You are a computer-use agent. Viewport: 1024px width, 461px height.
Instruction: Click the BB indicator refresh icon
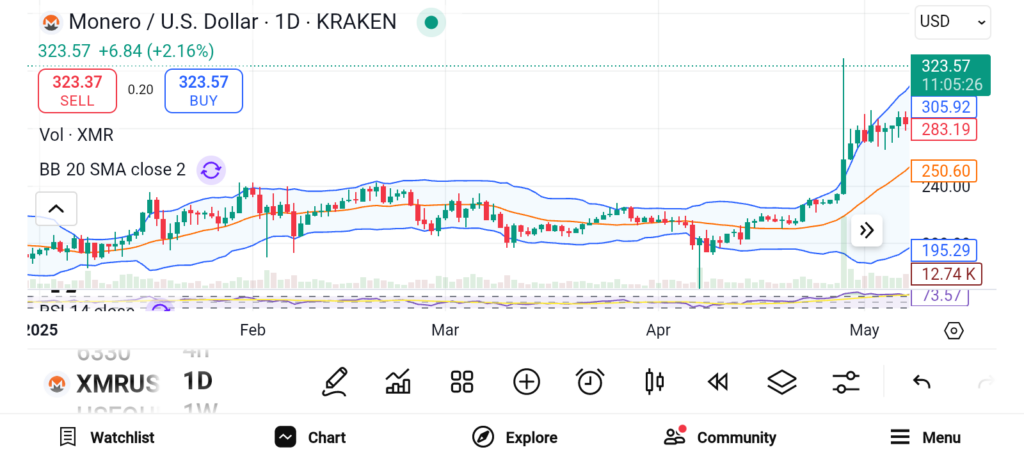point(211,170)
